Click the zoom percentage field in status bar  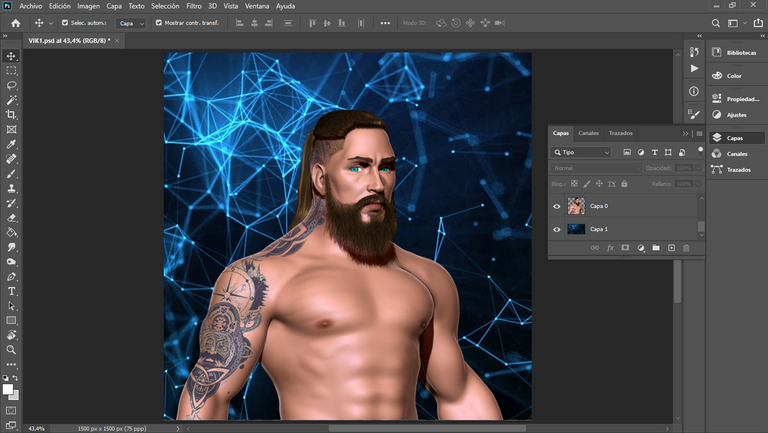36,429
